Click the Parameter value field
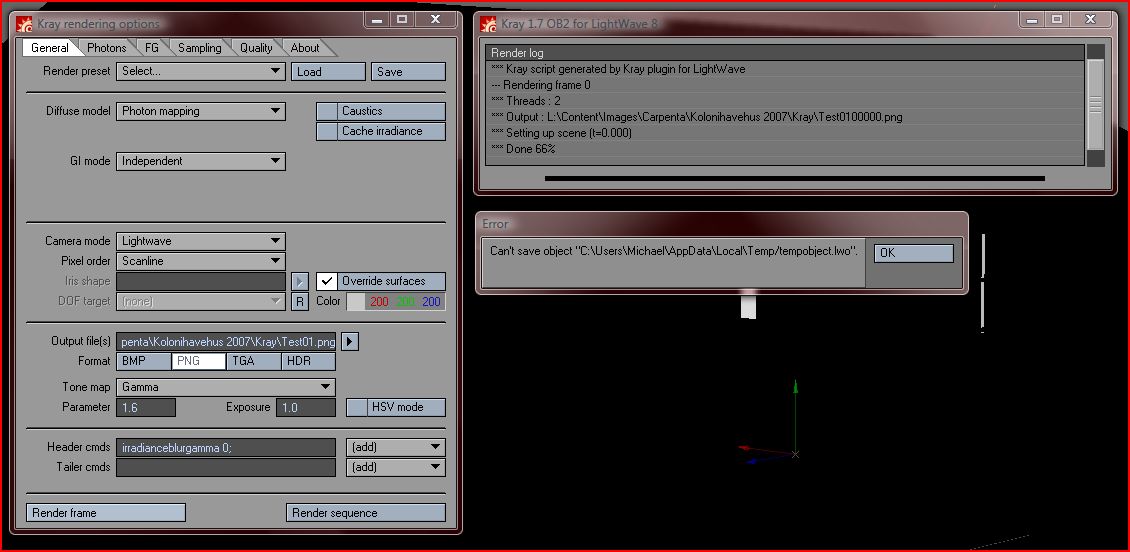Viewport: 1130px width, 552px height. tap(146, 407)
